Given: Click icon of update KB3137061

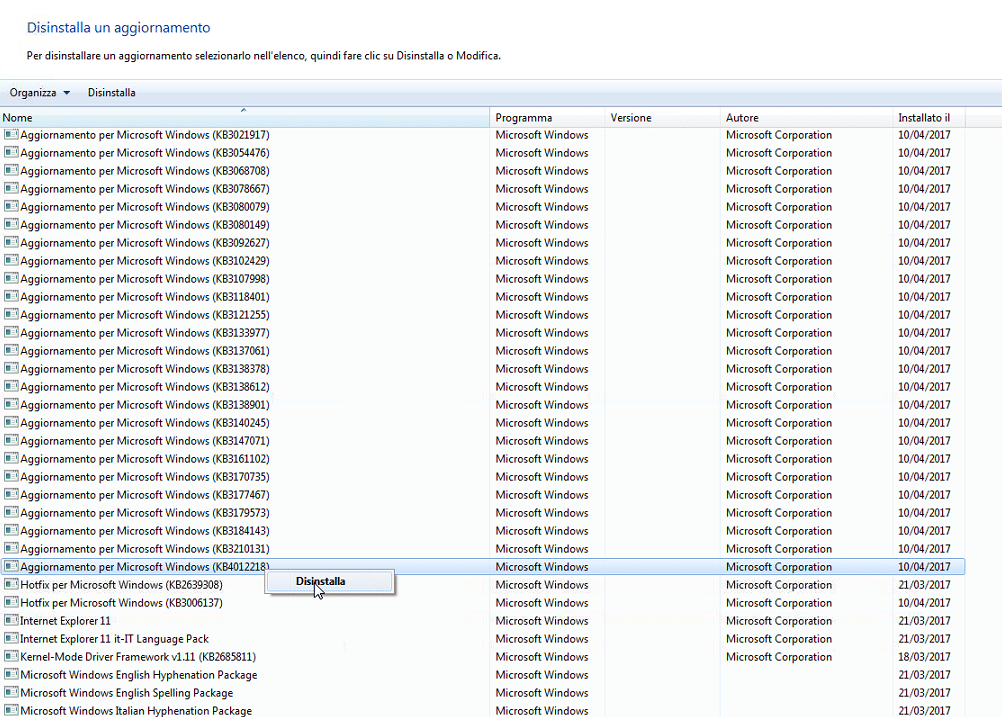Looking at the screenshot, I should click(11, 350).
